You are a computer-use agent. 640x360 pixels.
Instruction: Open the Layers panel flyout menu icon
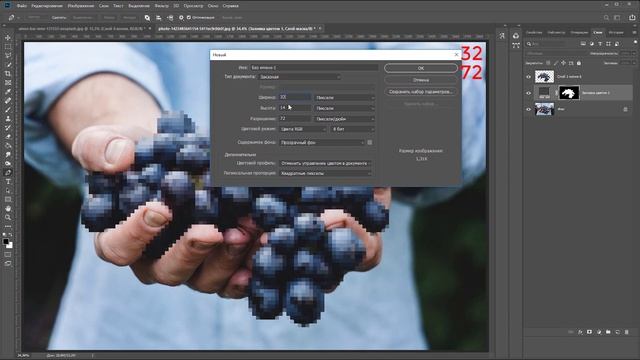635,32
